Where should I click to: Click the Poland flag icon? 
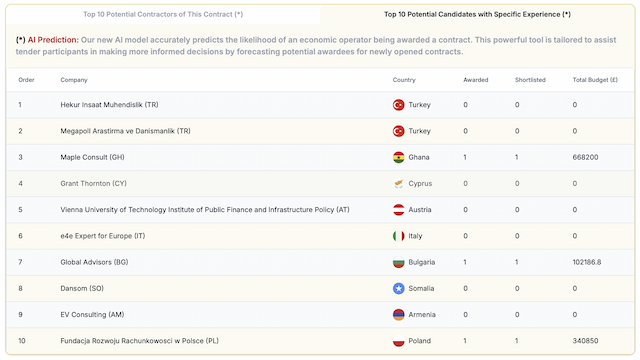click(x=398, y=341)
